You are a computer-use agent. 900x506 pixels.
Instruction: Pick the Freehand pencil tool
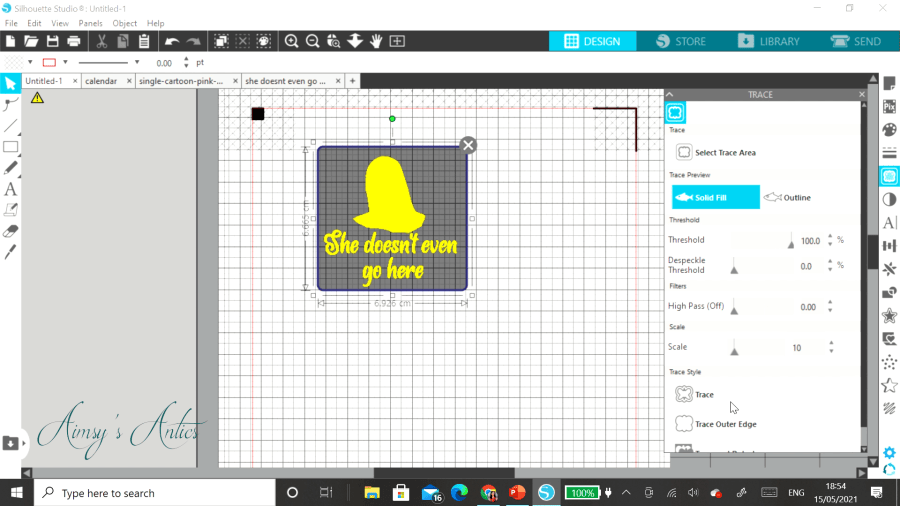coord(10,168)
